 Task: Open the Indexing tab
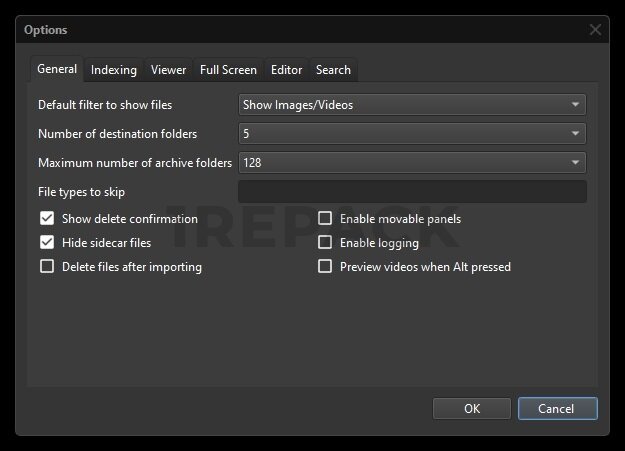click(x=114, y=70)
